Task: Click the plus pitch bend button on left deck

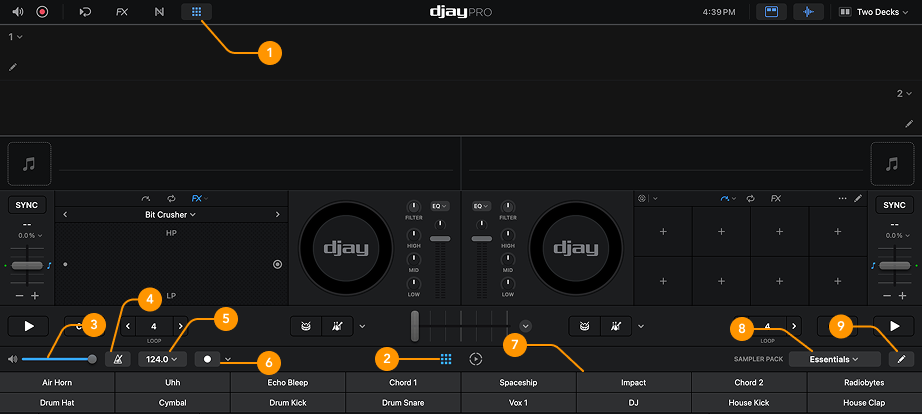Action: click(x=35, y=296)
